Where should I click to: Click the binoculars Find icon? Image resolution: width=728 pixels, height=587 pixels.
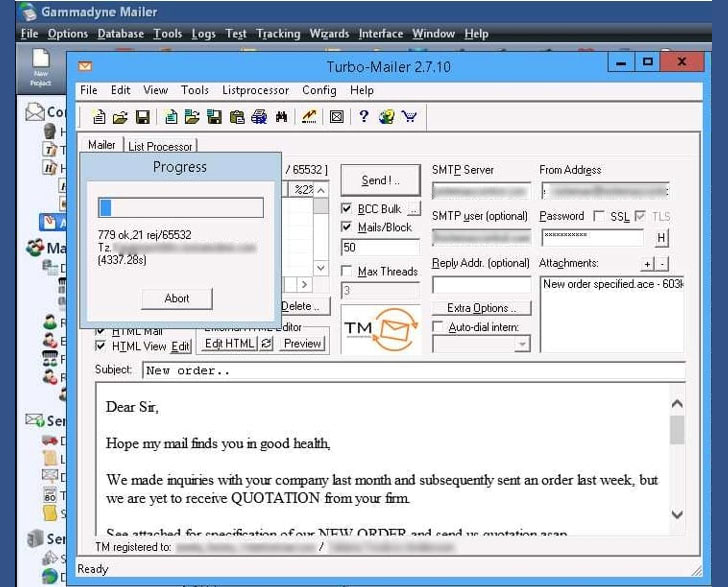point(281,117)
